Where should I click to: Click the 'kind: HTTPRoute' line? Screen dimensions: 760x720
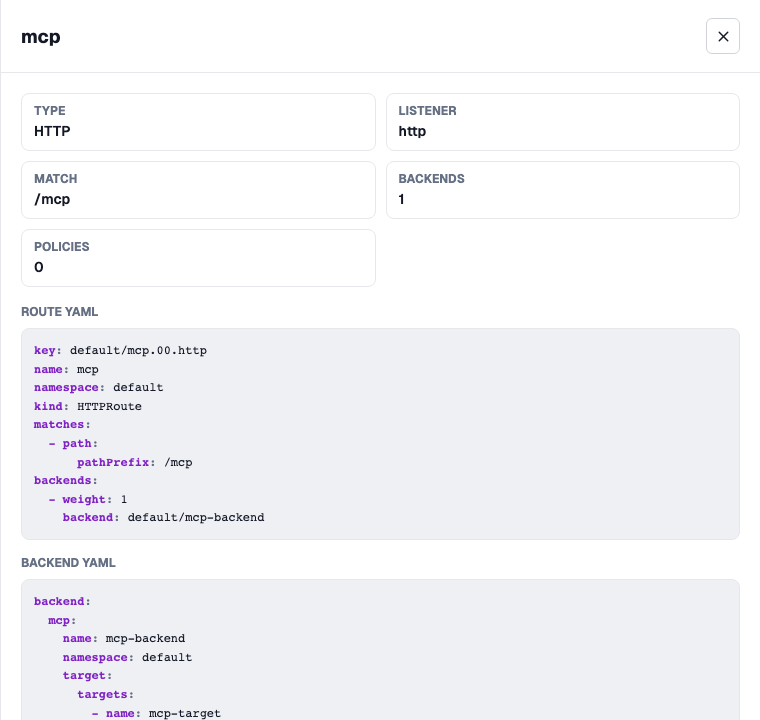88,406
